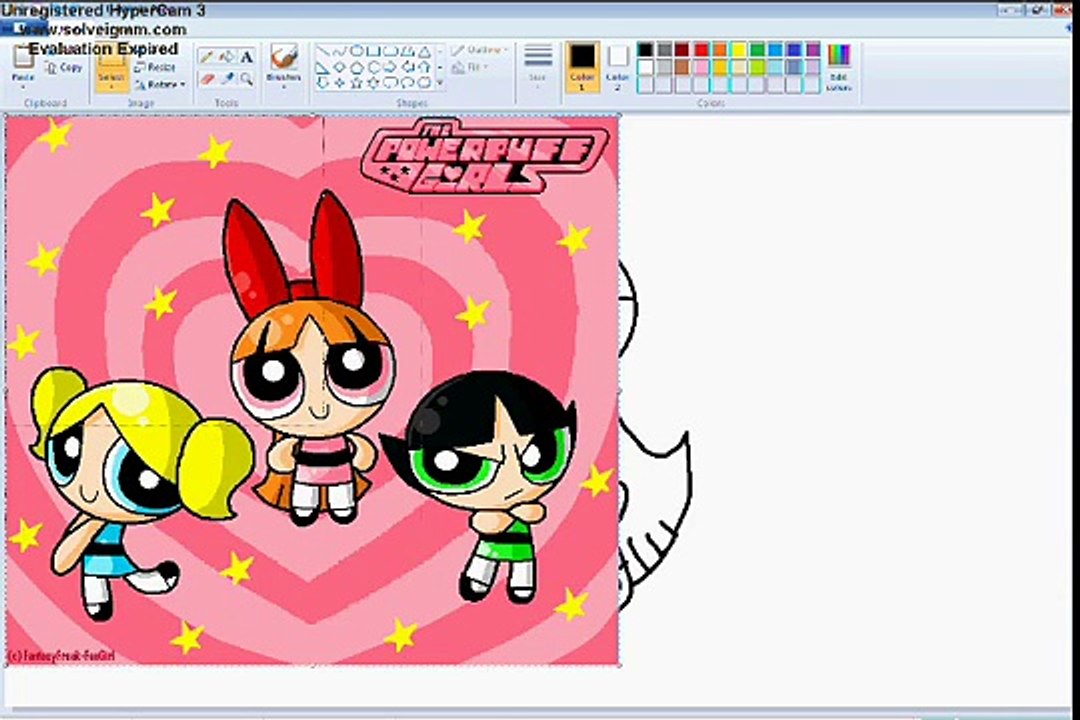Choose the Down arrow shape
The height and width of the screenshot is (720, 1080).
(322, 83)
